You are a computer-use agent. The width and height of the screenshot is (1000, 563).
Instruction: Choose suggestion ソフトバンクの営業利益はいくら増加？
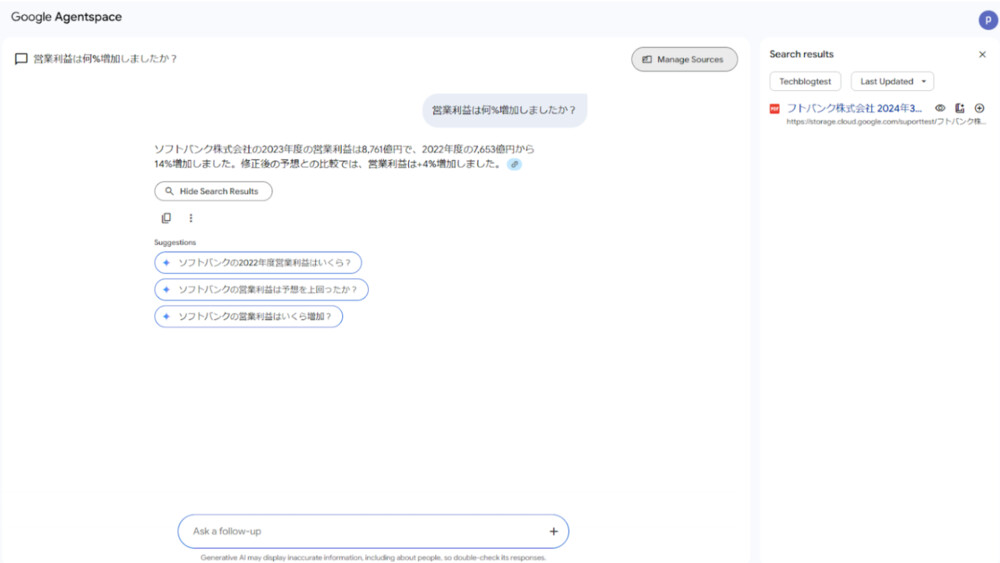tap(248, 316)
